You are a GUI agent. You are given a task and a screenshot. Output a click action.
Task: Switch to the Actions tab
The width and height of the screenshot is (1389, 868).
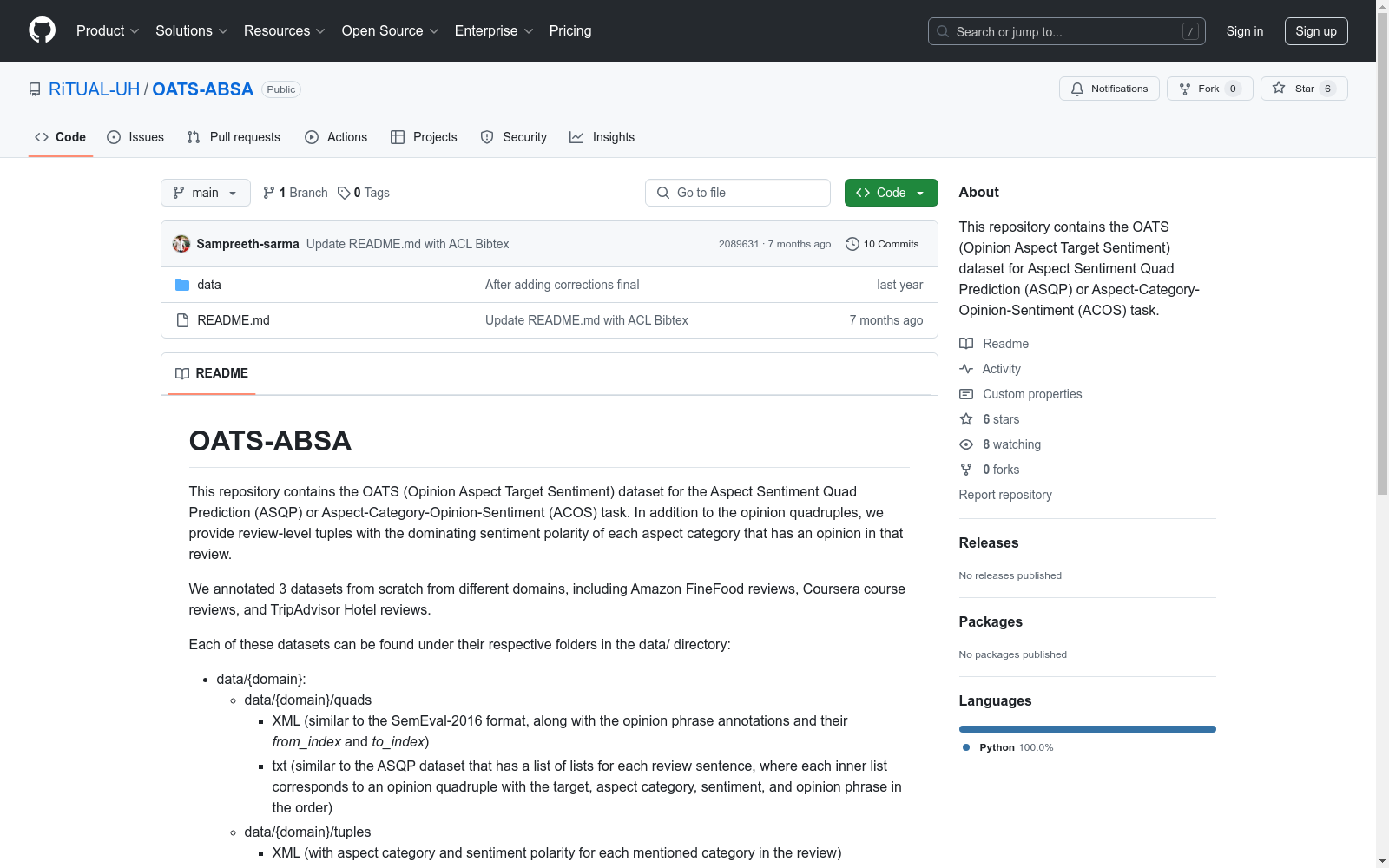[336, 137]
